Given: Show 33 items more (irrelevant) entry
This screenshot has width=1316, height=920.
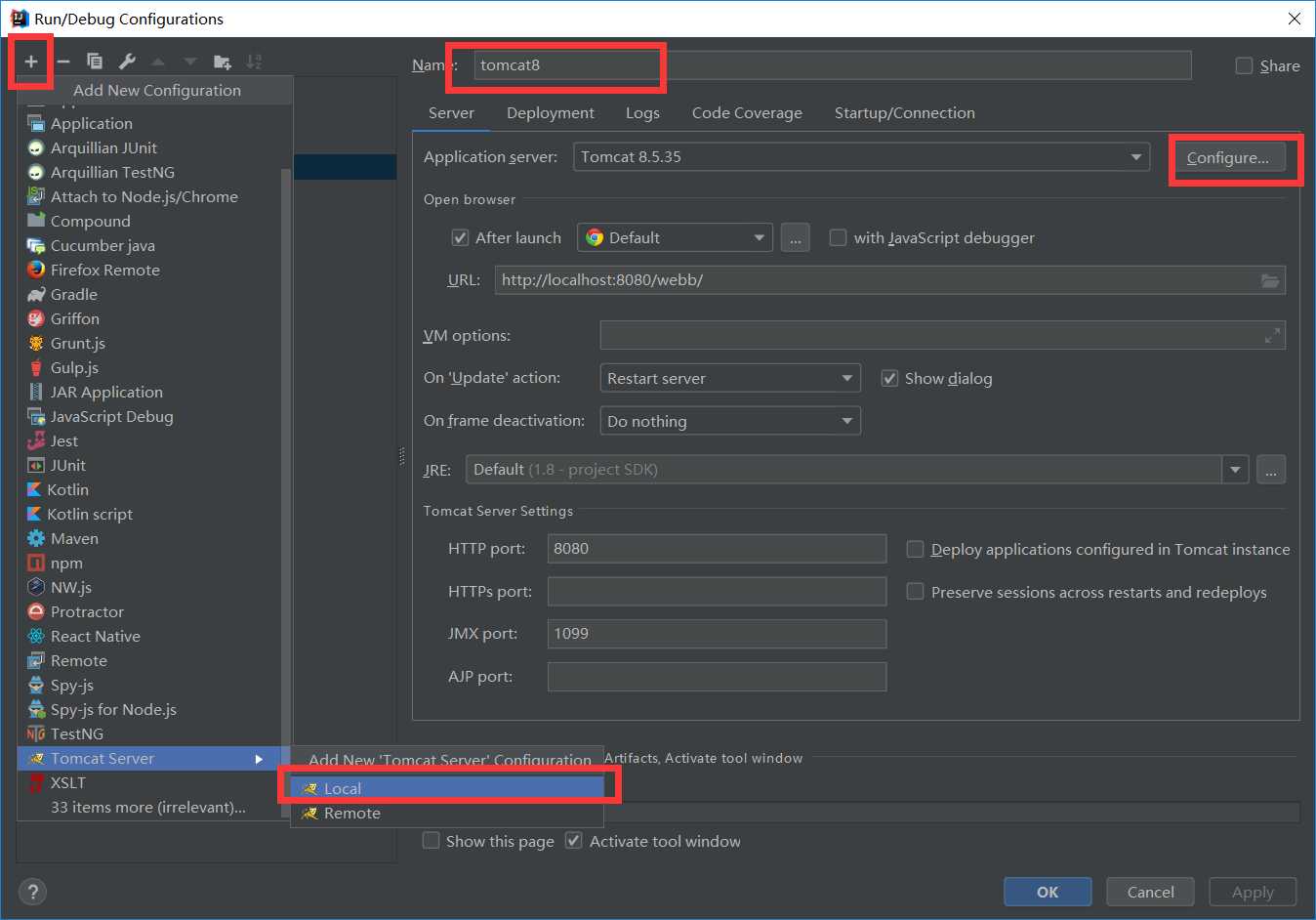Looking at the screenshot, I should point(147,807).
